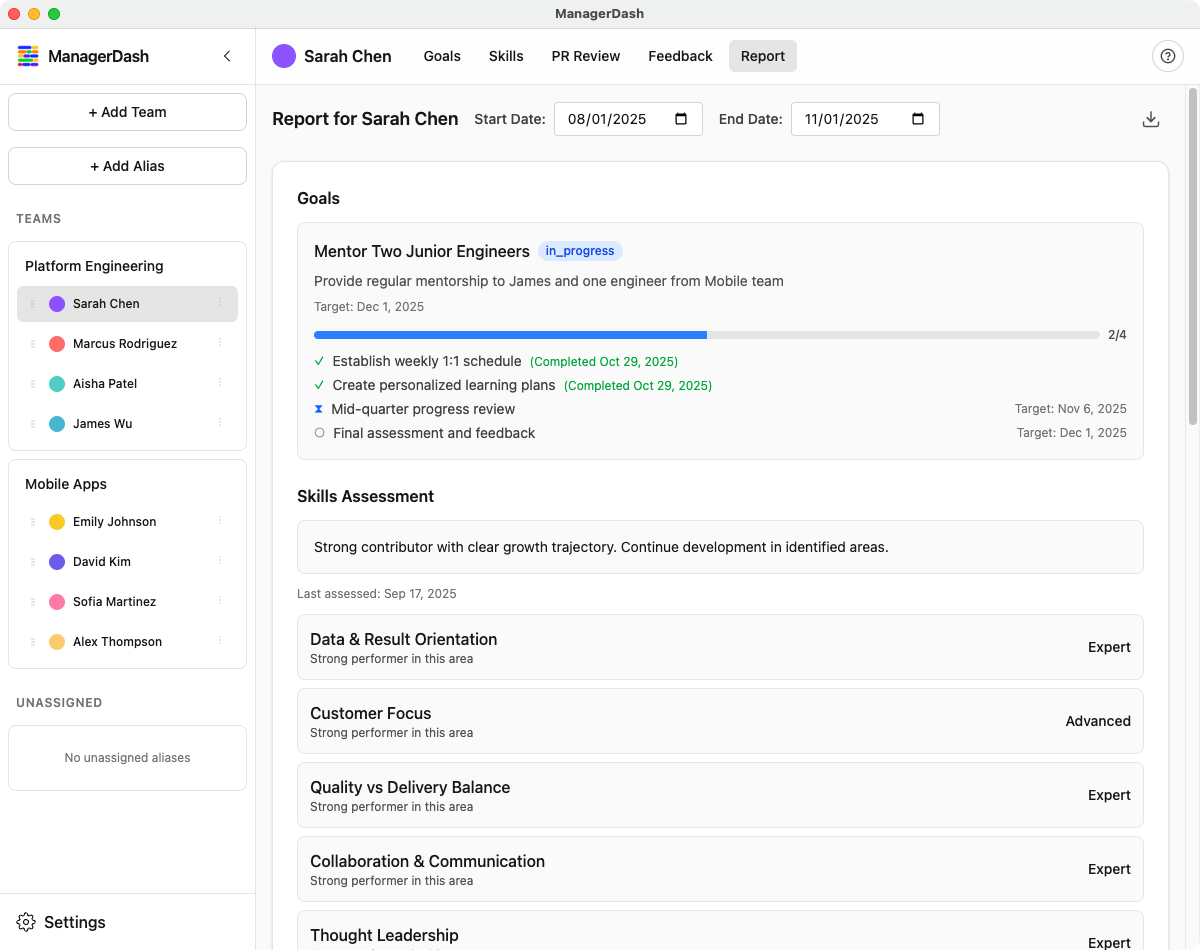Collapse the sidebar using the chevron arrow
This screenshot has width=1200, height=950.
tap(227, 57)
